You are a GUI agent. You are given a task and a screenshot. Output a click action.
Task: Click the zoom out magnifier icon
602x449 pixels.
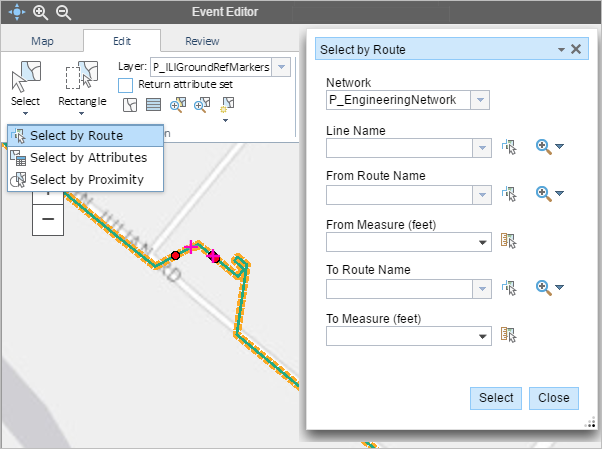(x=63, y=12)
